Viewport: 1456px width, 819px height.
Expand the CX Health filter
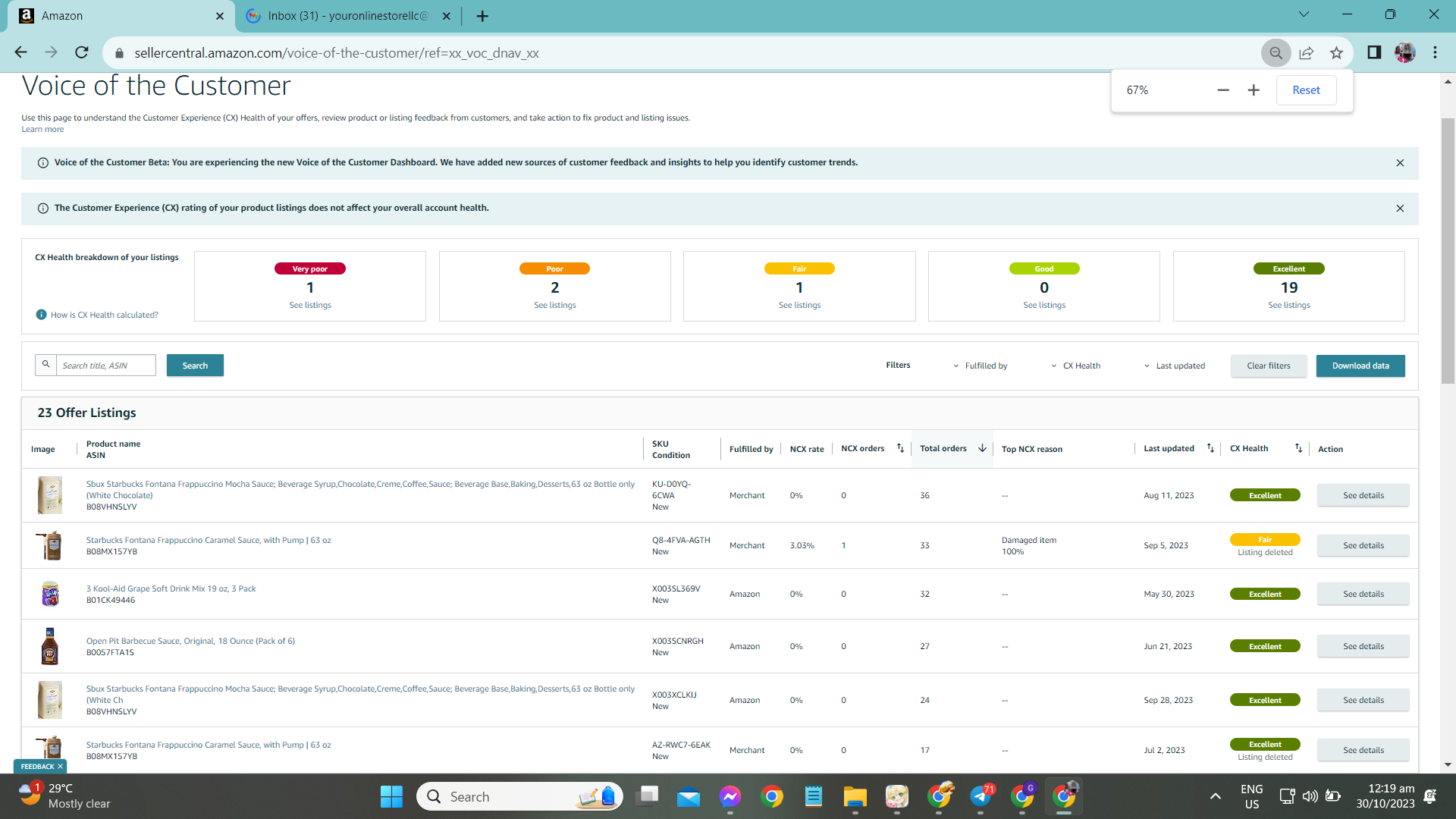click(1075, 366)
